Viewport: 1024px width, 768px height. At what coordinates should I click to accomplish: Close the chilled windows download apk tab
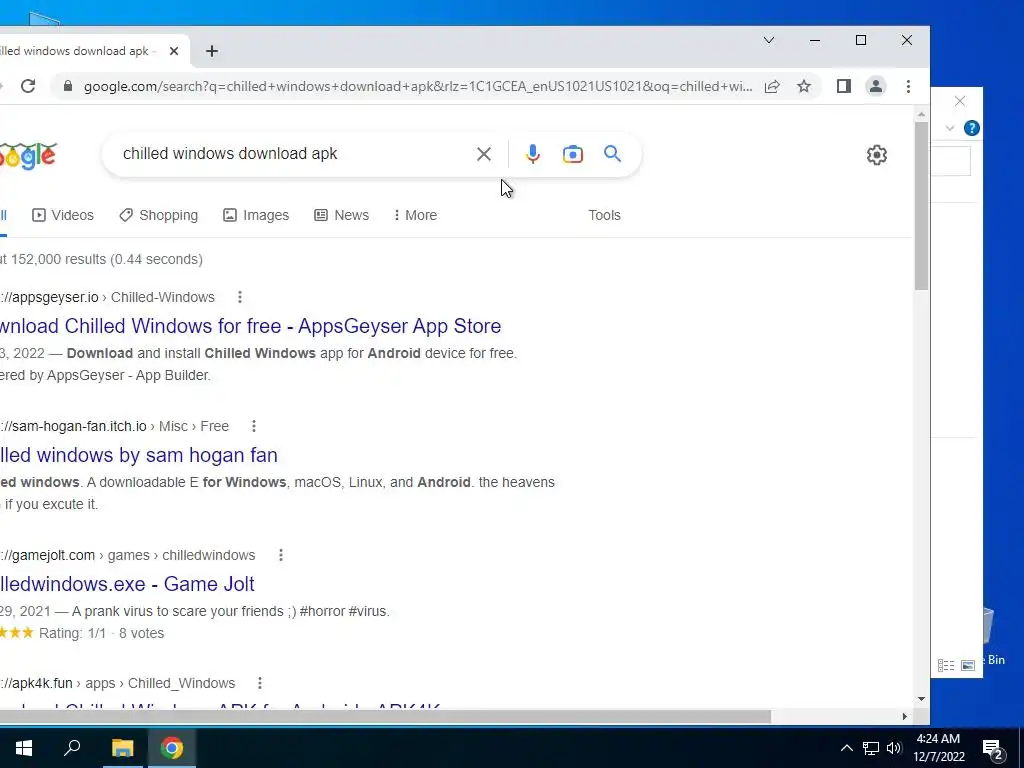point(174,51)
